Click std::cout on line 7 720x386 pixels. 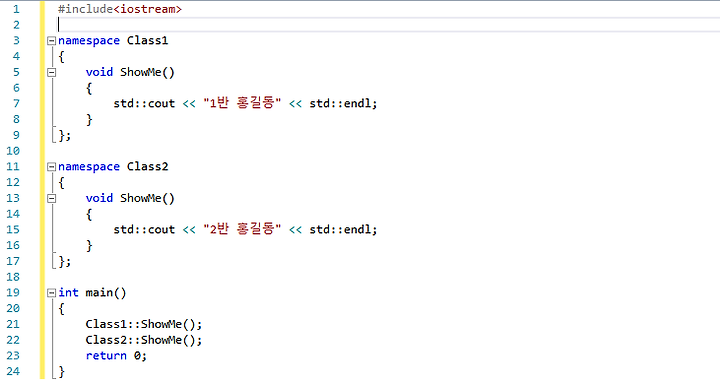click(144, 104)
